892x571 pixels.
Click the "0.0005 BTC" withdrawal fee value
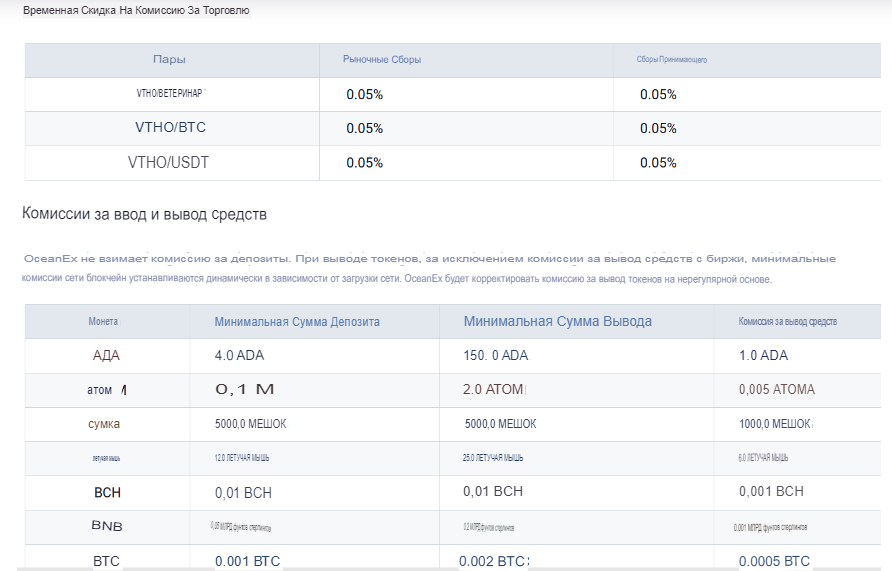pyautogui.click(x=774, y=561)
